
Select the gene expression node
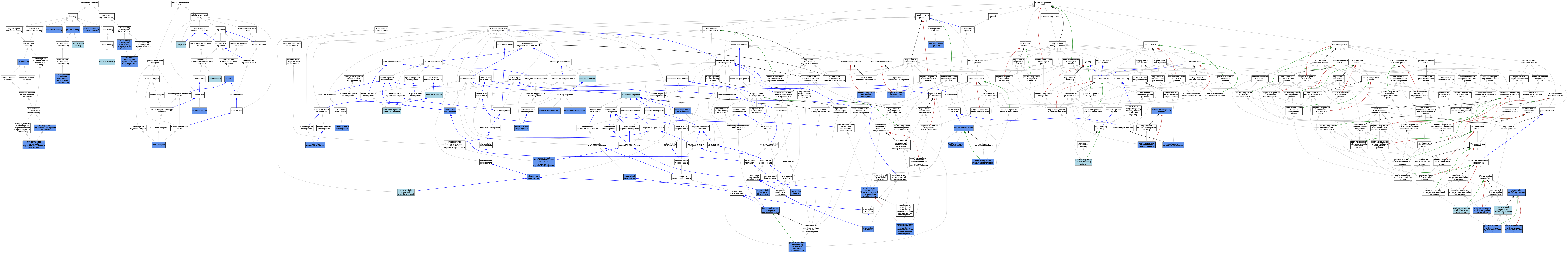click(1547, 111)
